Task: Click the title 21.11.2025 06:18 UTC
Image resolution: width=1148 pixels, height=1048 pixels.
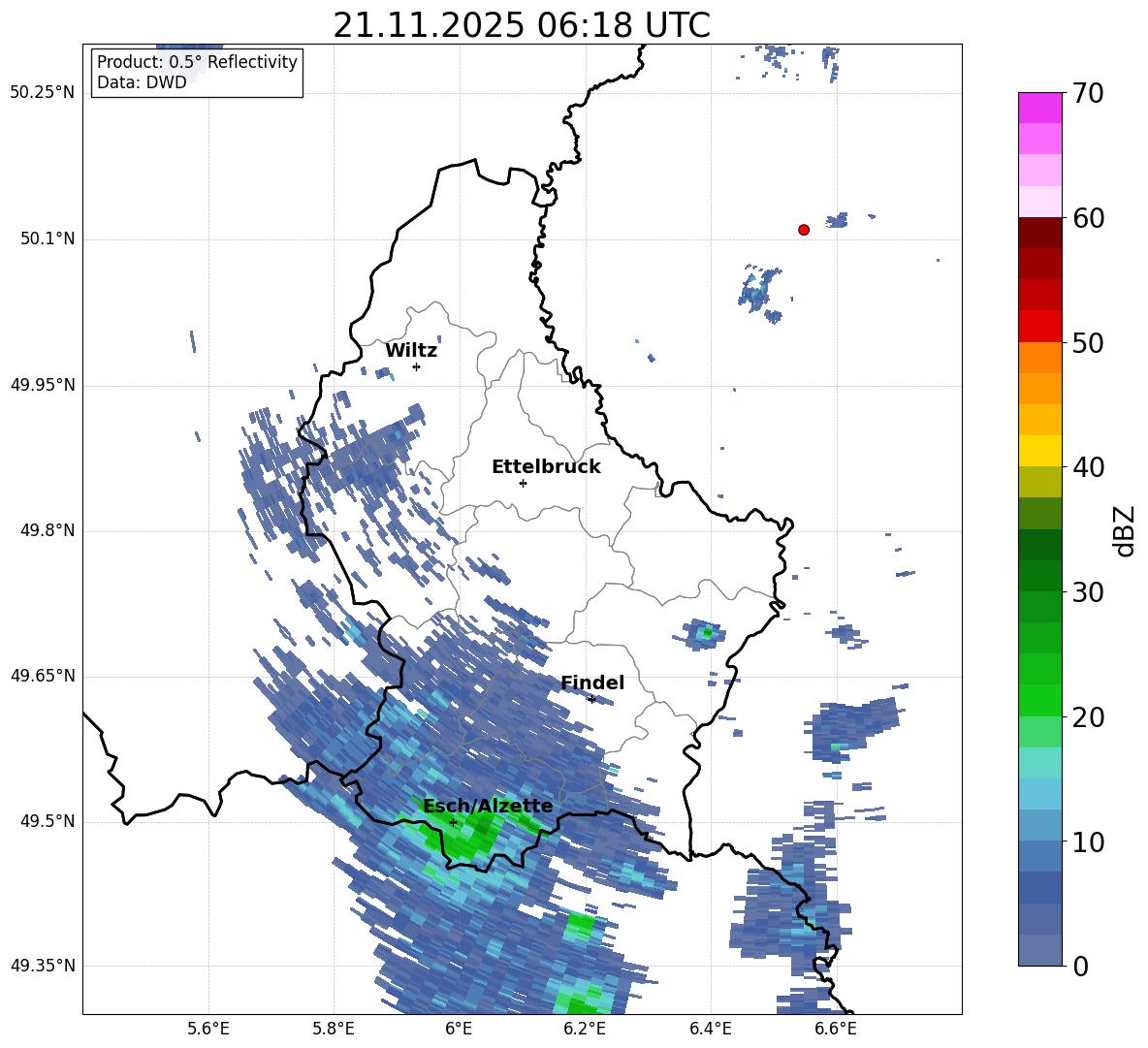Action: (x=522, y=25)
